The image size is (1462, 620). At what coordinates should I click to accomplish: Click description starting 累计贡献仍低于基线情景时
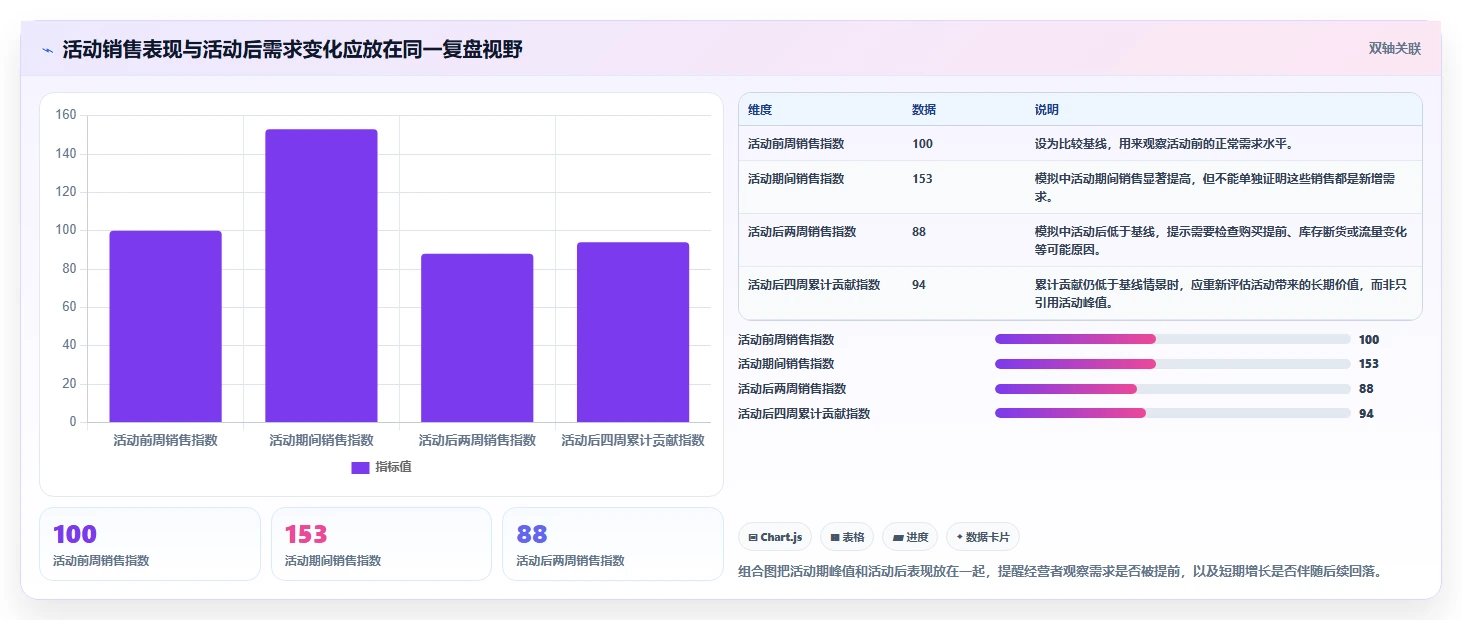[x=1221, y=293]
